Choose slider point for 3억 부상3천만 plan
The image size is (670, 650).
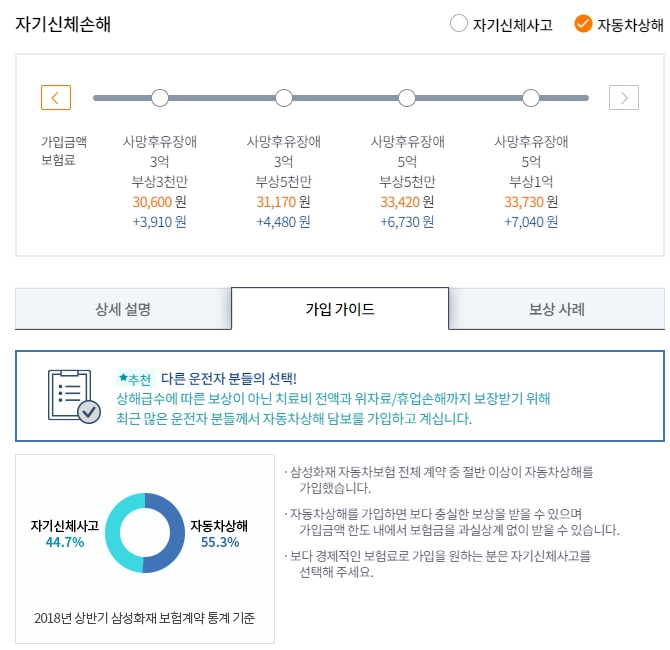tap(160, 98)
